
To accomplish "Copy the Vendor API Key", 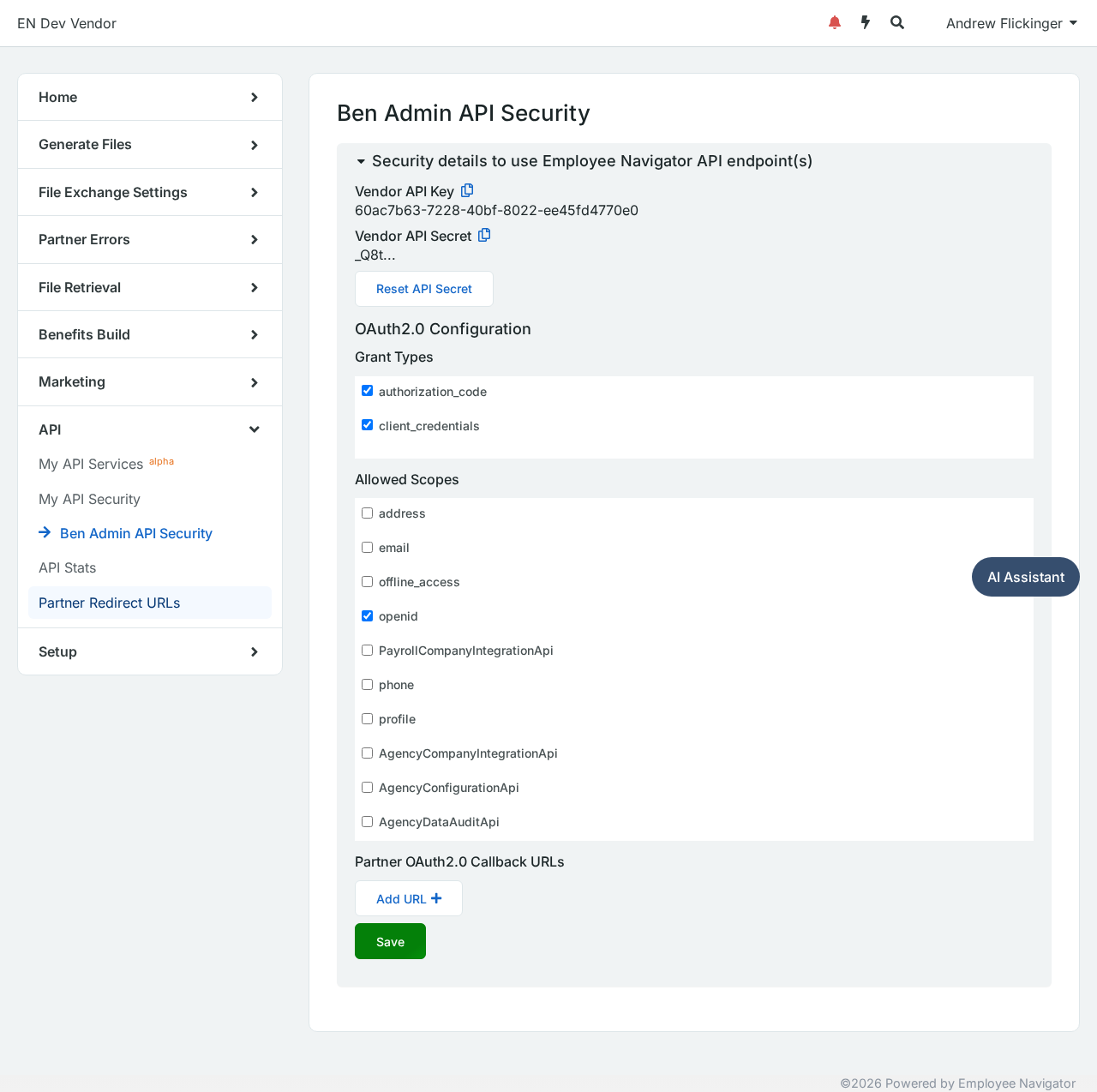I will 467,190.
